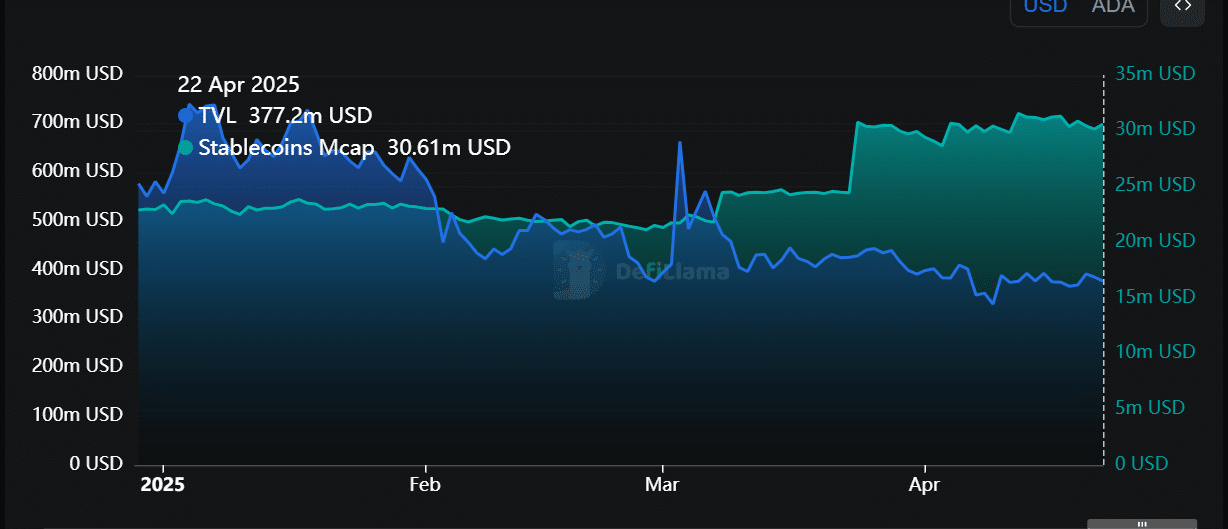This screenshot has height=529, width=1228.
Task: Click the 22 Apr 2025 tooltip date
Action: coord(238,85)
